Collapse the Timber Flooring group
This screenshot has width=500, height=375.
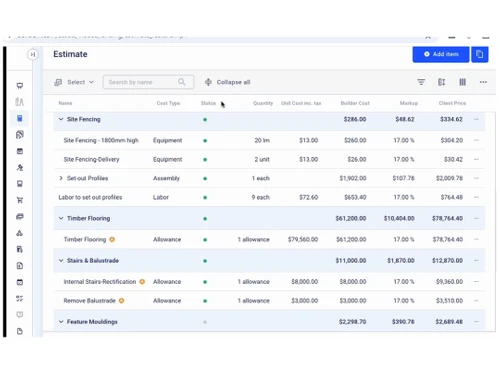point(61,218)
